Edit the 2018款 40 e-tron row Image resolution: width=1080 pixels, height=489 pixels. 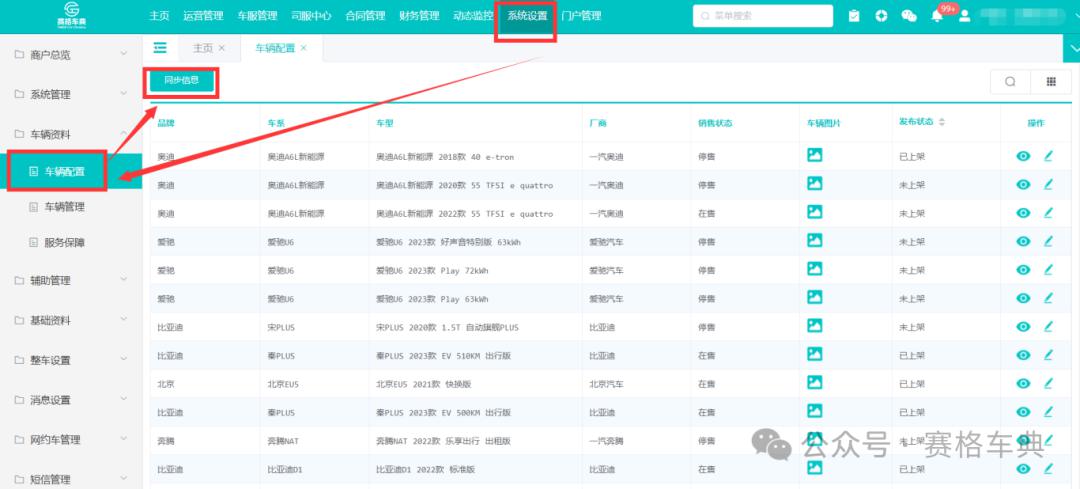coord(1048,156)
